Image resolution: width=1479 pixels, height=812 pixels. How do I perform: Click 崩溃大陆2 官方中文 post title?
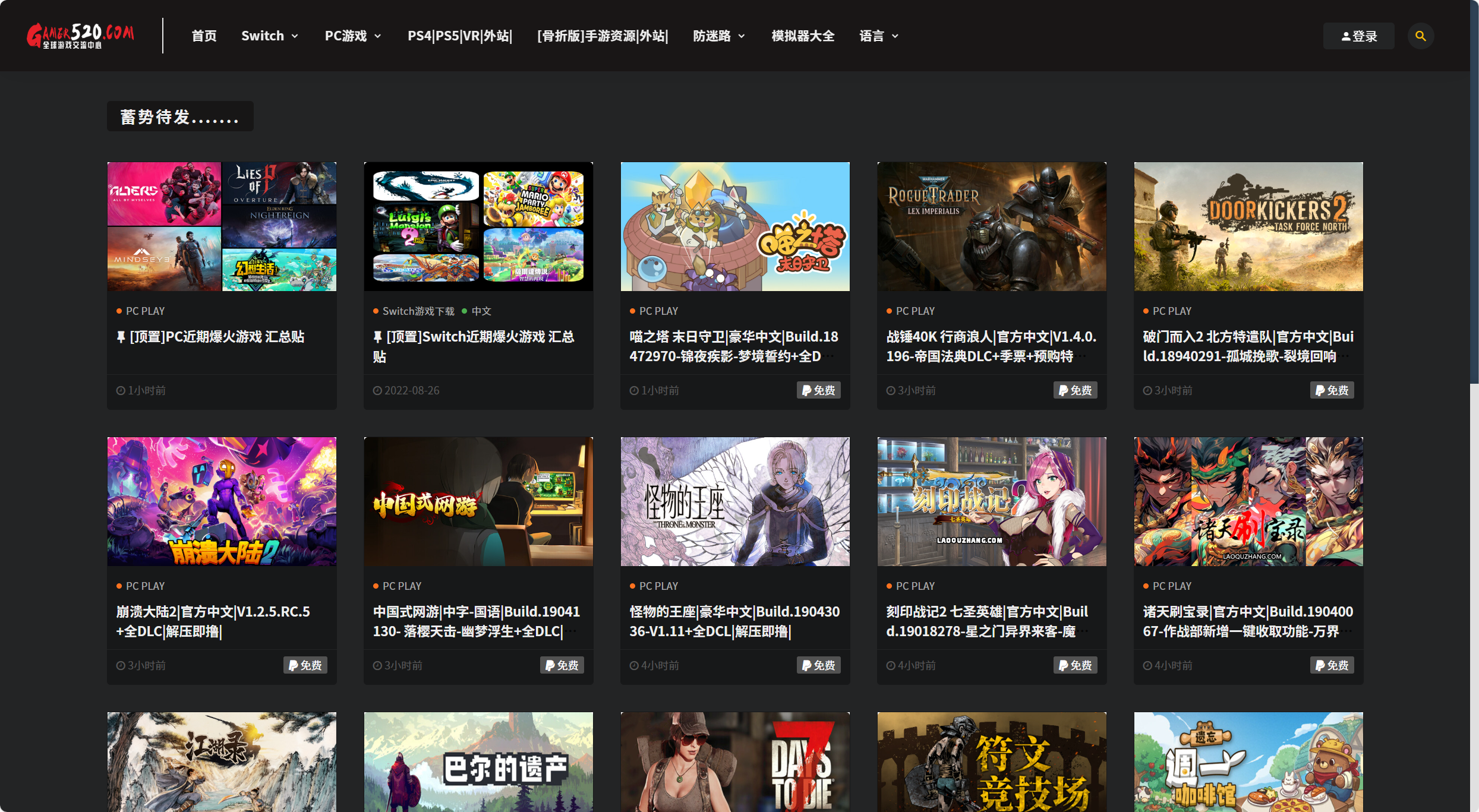213,621
